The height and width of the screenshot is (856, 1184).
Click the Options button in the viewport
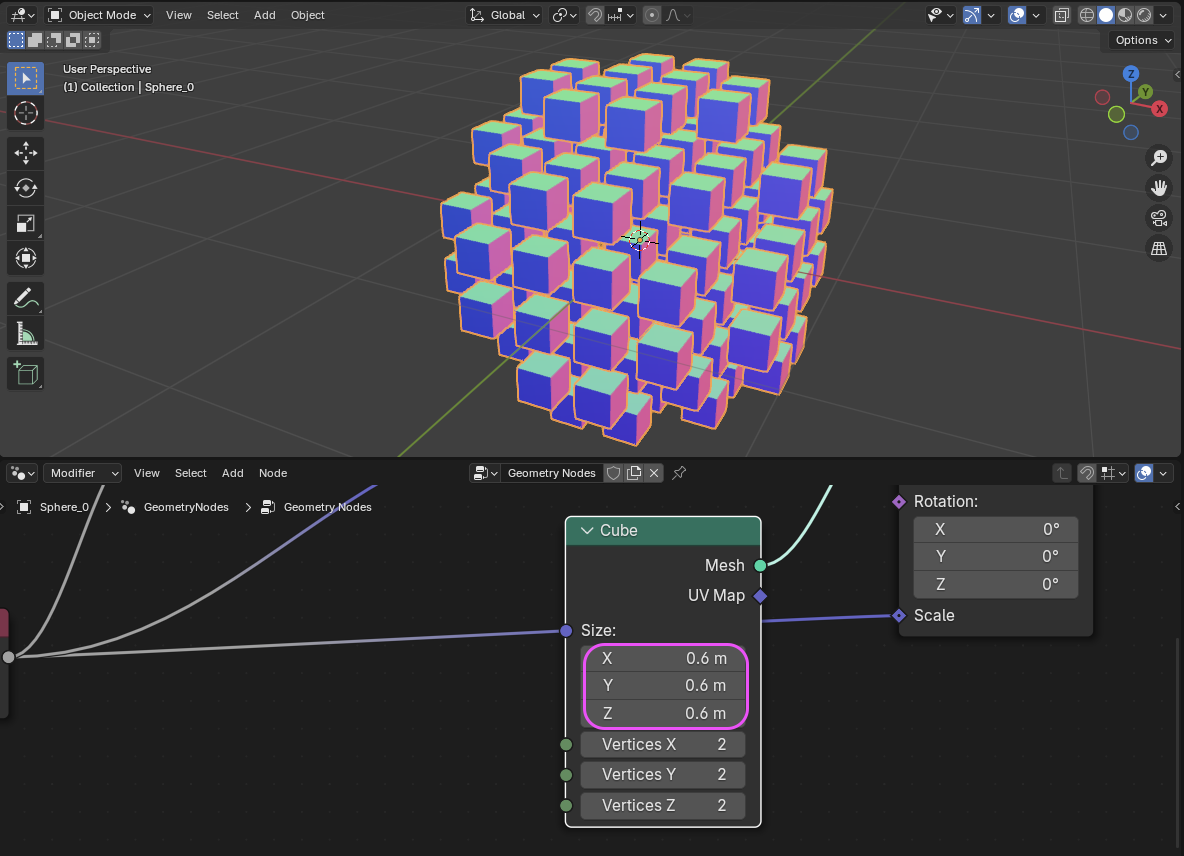pos(1142,40)
